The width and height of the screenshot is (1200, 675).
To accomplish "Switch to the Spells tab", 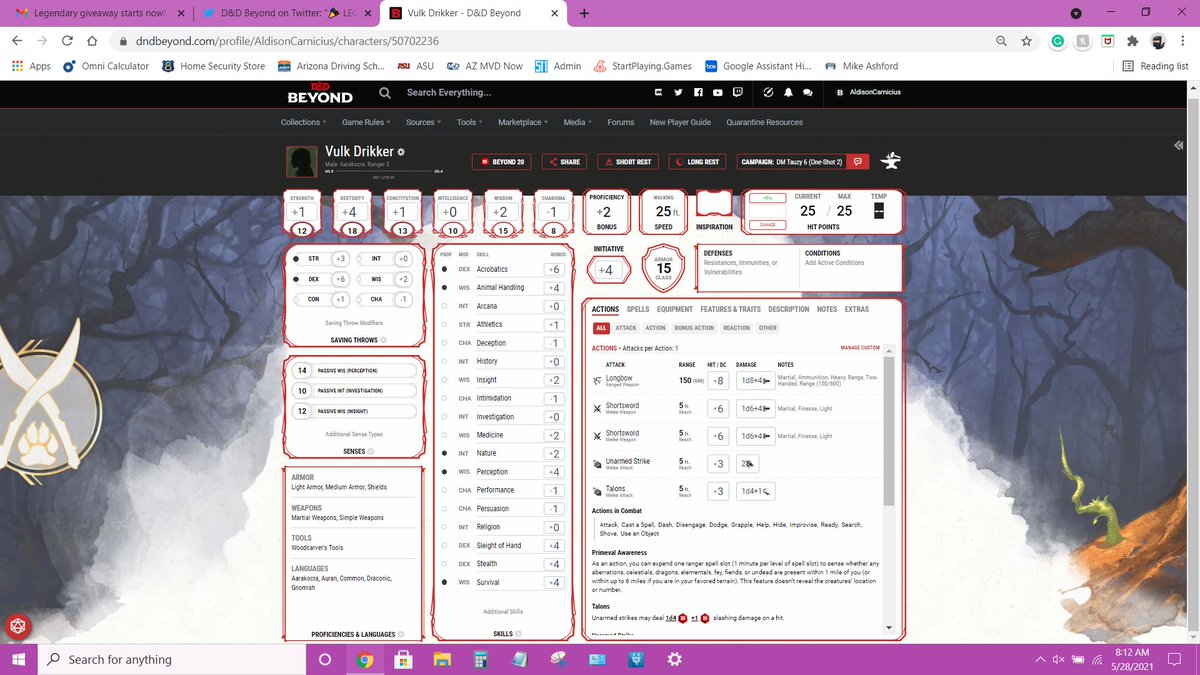I will click(638, 309).
